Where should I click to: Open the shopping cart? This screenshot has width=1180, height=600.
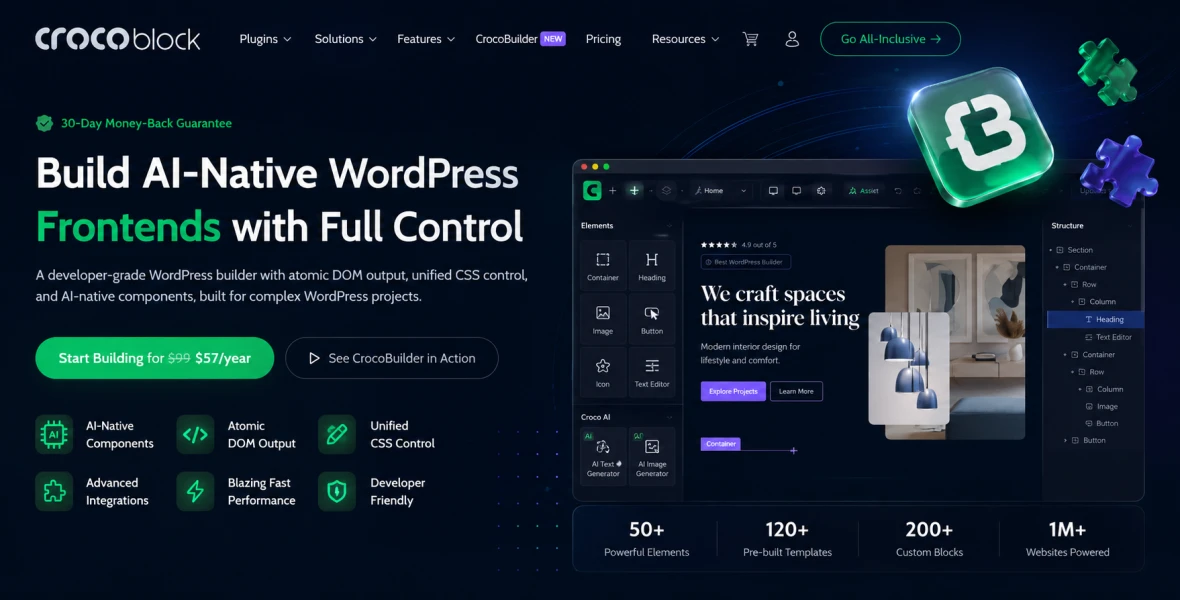[750, 39]
